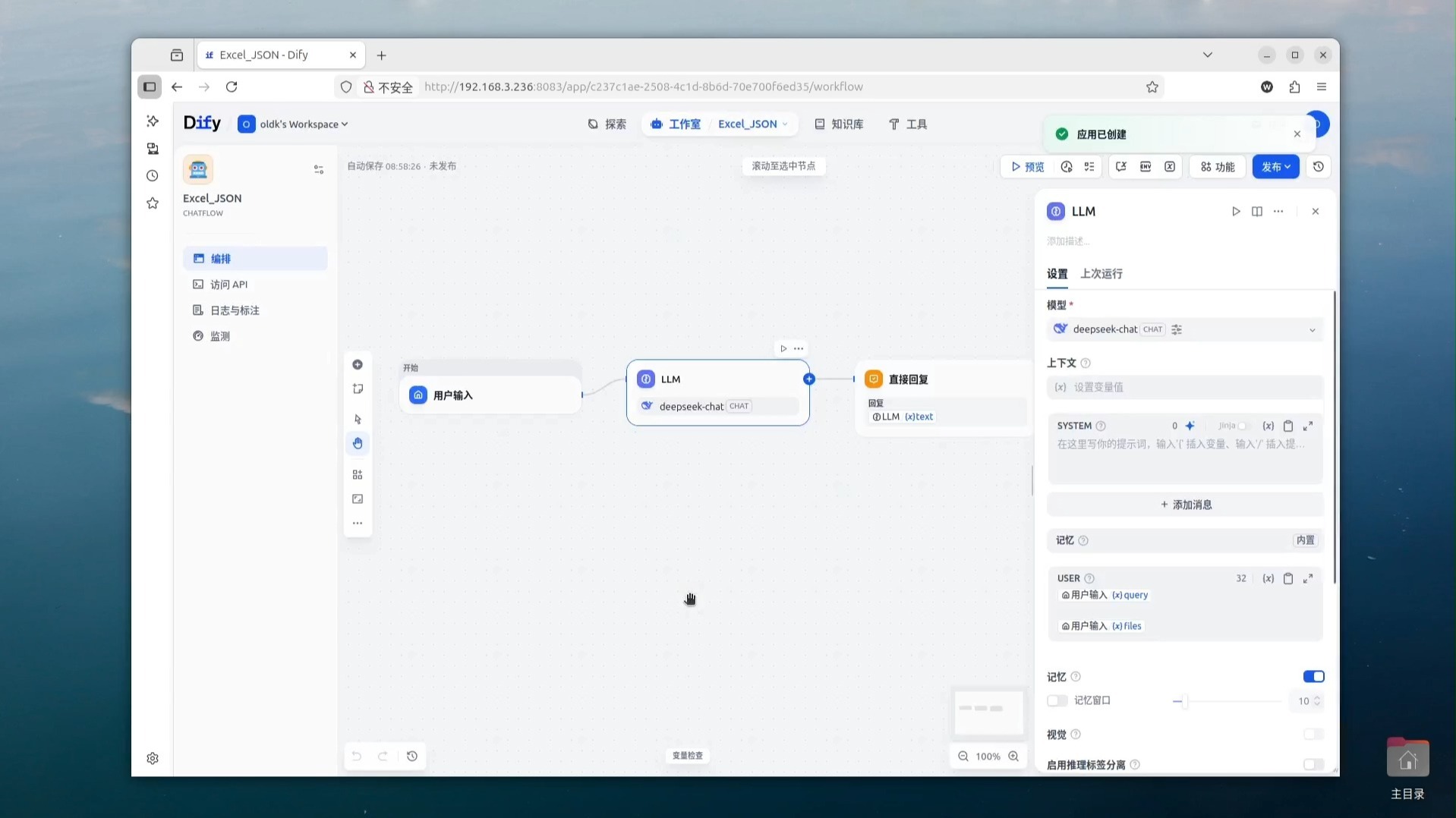Viewport: 1456px width, 818px height.
Task: Enable the 视觉 vision toggle
Action: click(1313, 735)
